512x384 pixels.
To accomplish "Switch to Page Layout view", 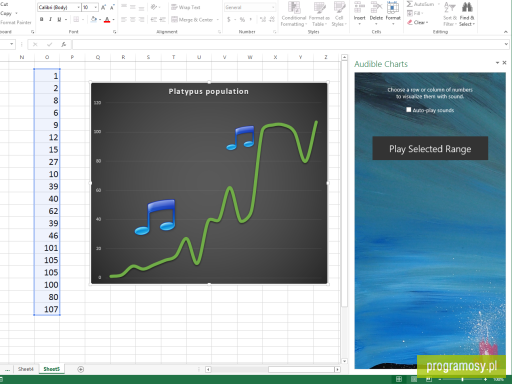I will point(414,379).
